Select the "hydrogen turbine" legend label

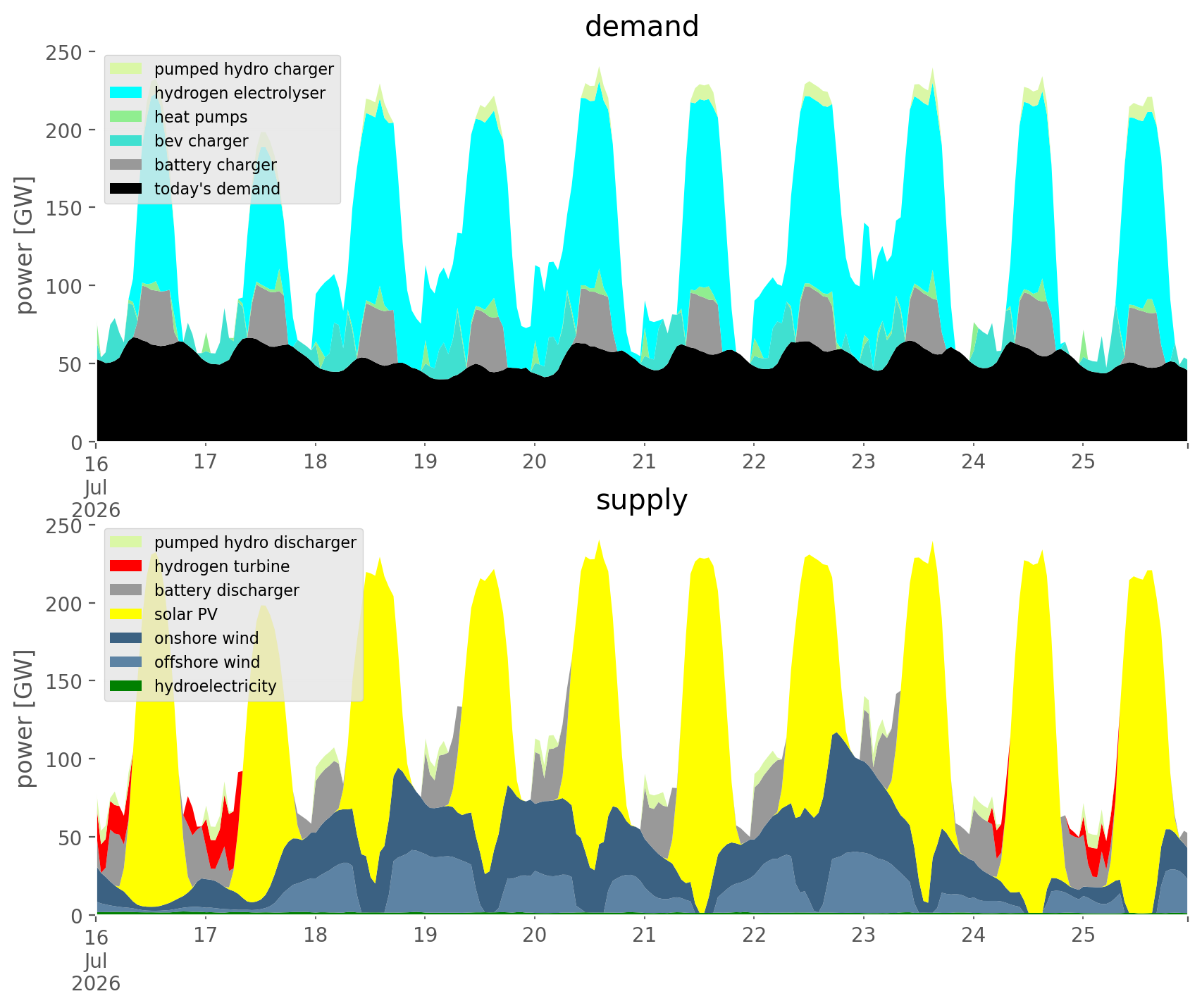pos(222,566)
